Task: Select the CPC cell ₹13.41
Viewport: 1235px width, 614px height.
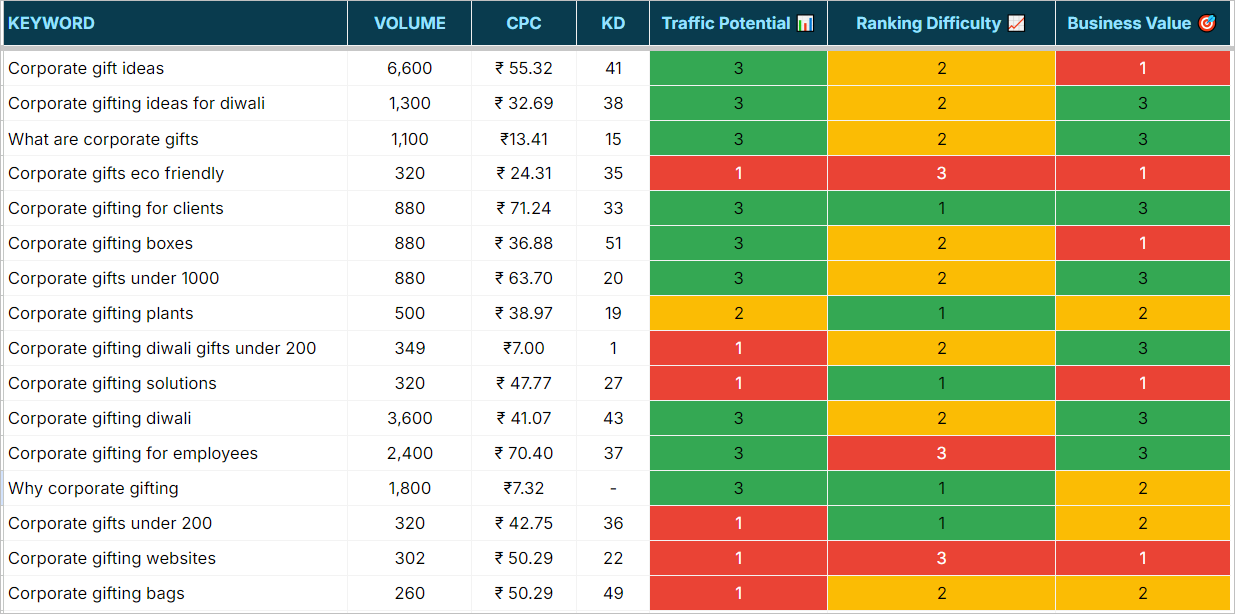Action: point(524,138)
